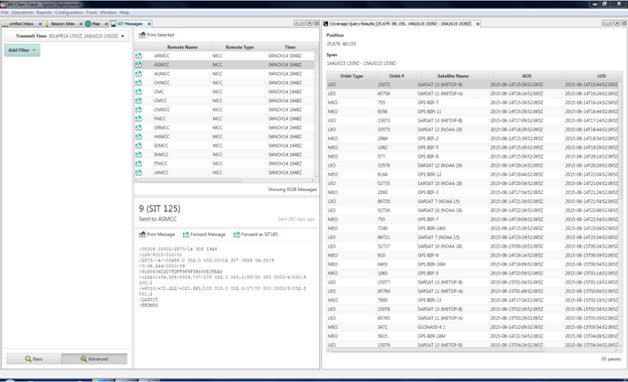Sort coverage results by Orbit Type column
This screenshot has height=382, width=628.
pyautogui.click(x=351, y=76)
